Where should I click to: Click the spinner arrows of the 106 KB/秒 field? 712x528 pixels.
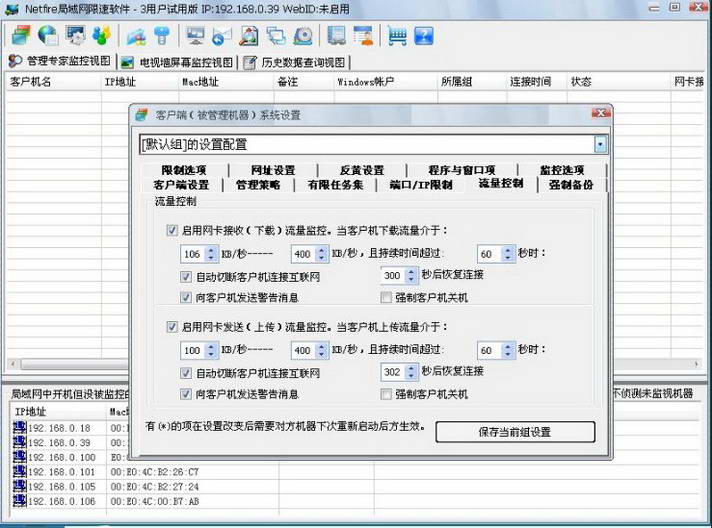[211, 253]
